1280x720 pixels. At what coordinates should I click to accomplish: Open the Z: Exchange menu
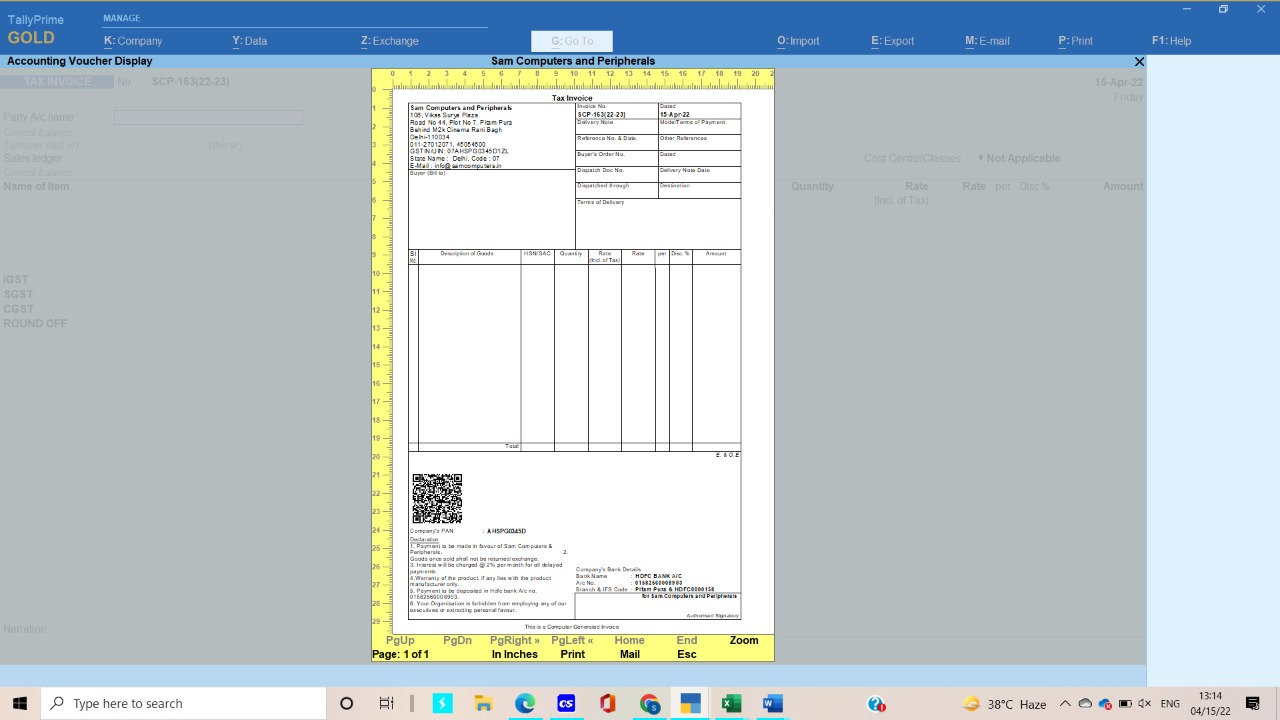tap(390, 41)
